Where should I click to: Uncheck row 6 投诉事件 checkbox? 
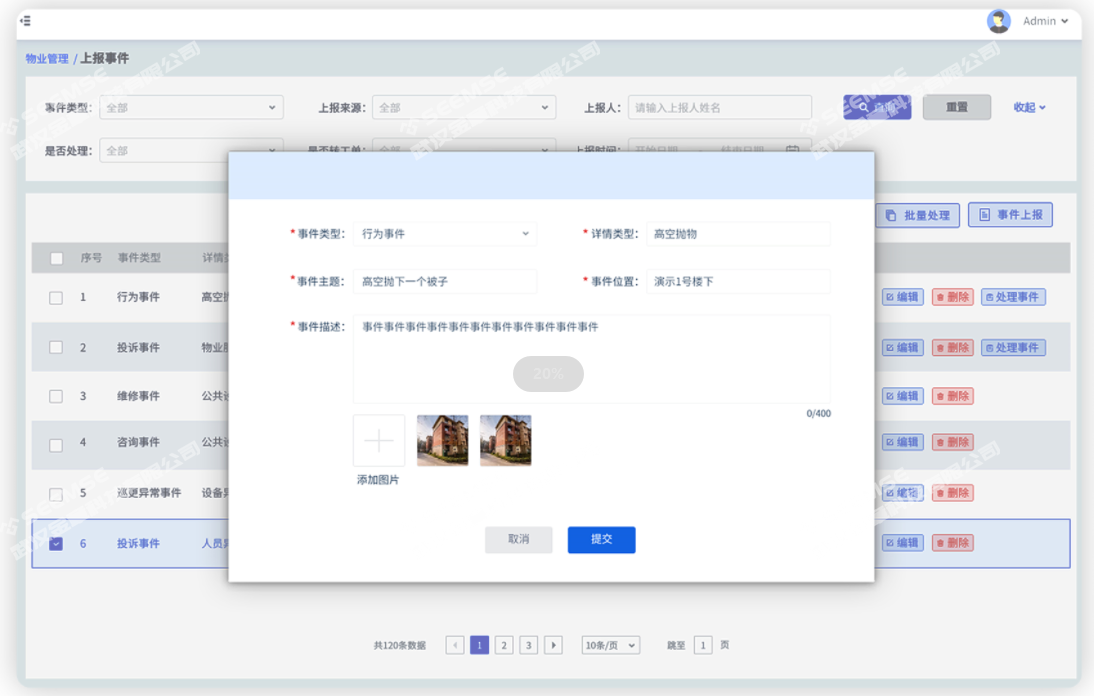point(56,543)
